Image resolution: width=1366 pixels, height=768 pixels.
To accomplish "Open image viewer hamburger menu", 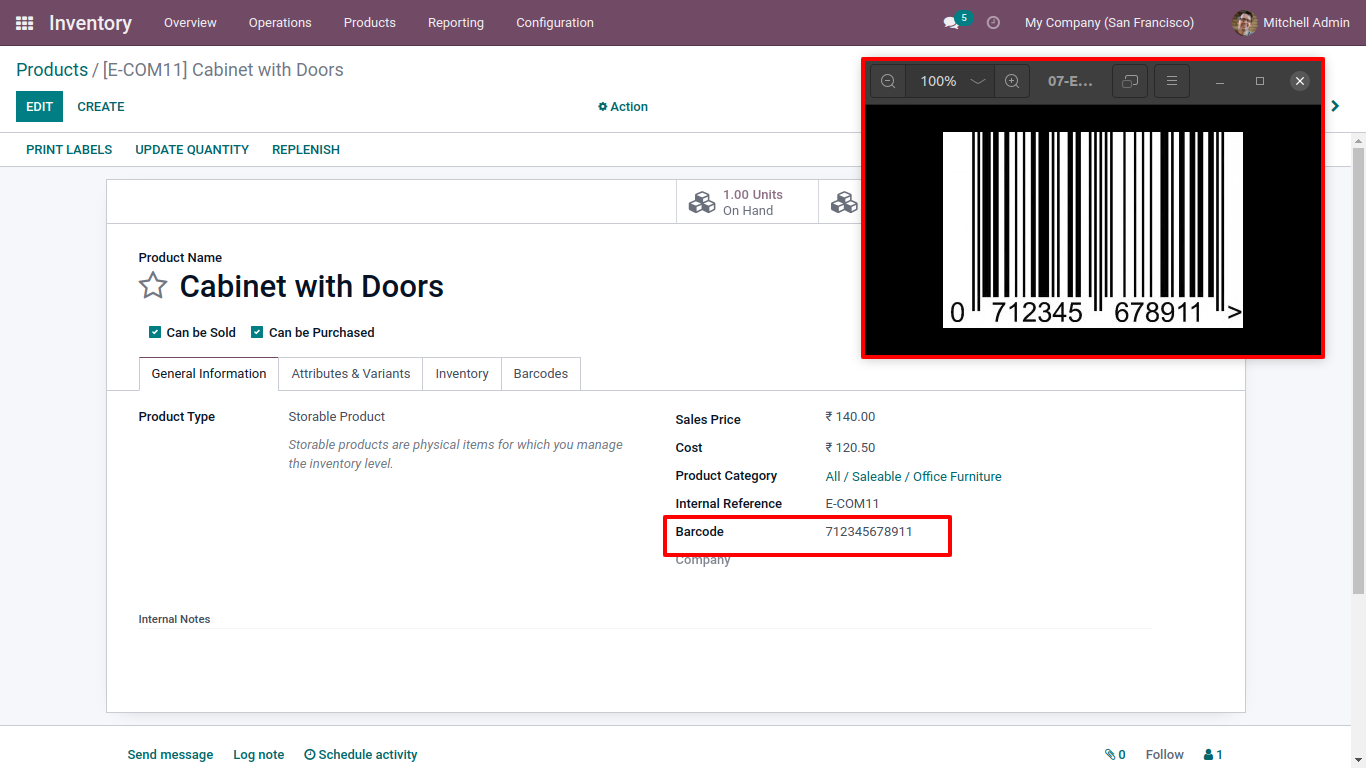I will 1172,81.
